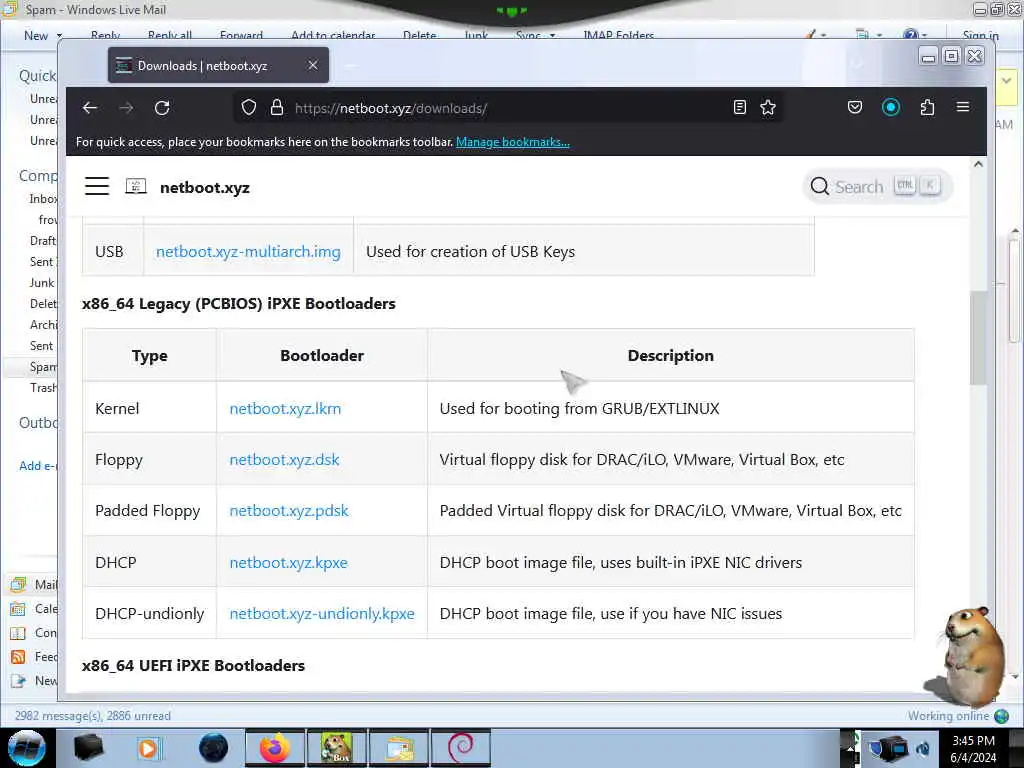This screenshot has width=1024, height=768.
Task: Download the netboot.xyz.dsk floppy image
Action: 284,460
